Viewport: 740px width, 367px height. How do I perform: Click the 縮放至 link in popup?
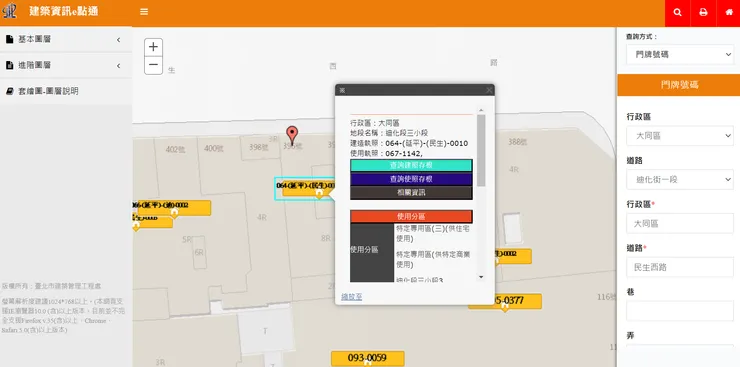[352, 297]
